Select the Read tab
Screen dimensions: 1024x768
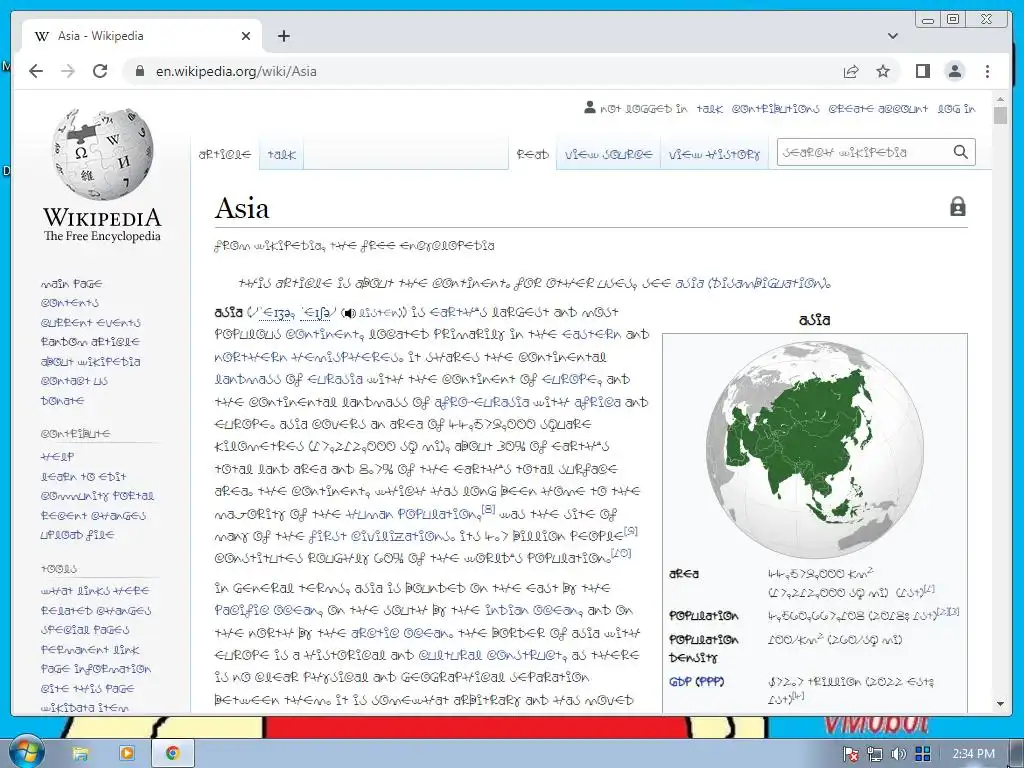click(x=532, y=155)
